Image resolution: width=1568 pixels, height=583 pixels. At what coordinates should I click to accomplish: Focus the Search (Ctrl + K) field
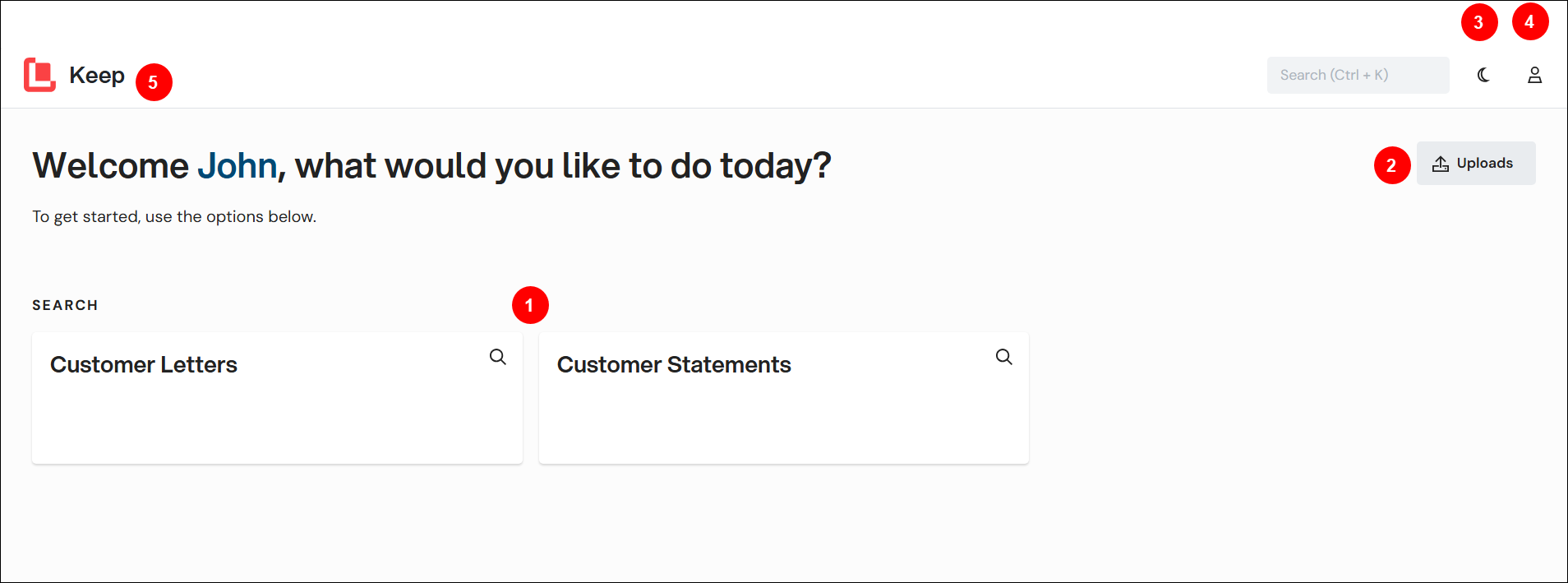(1358, 75)
